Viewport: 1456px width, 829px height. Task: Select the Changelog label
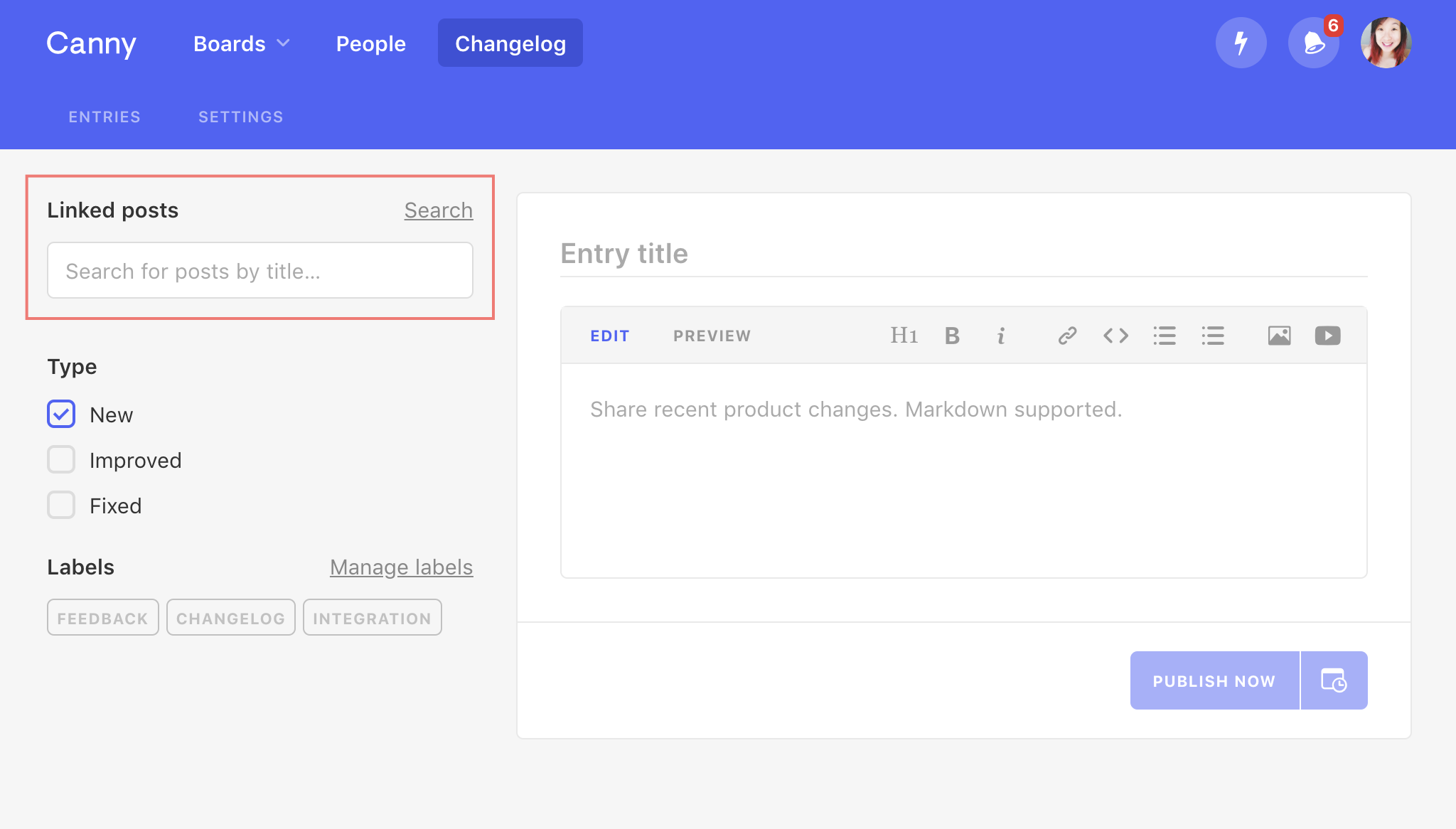click(231, 617)
